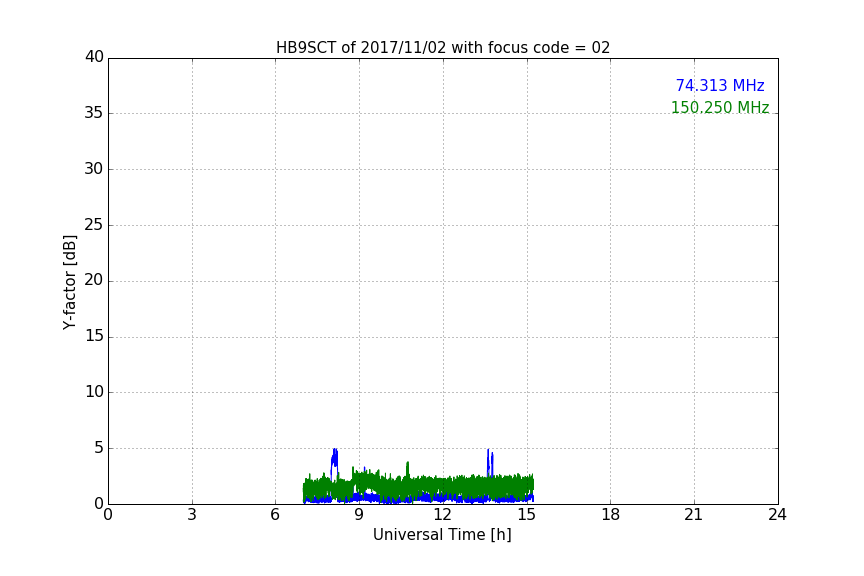Click the x-axis tick label 6
Screen dimensions: 864x576
tap(276, 515)
